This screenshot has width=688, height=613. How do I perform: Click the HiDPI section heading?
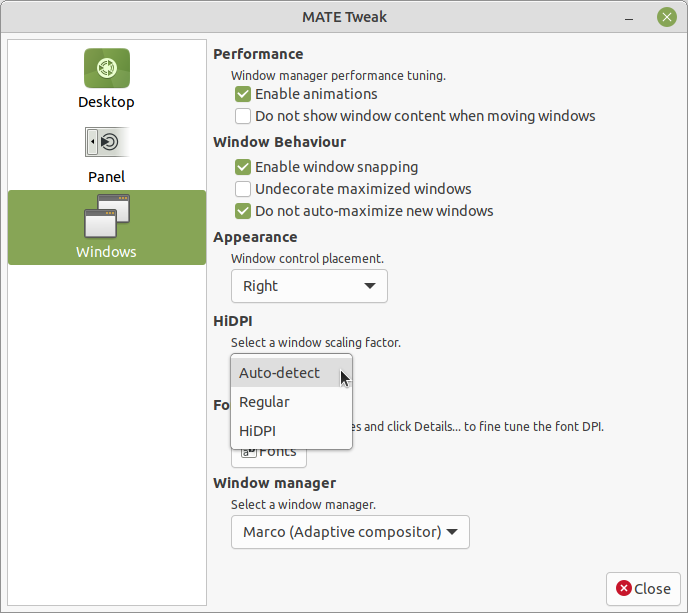coord(233,321)
